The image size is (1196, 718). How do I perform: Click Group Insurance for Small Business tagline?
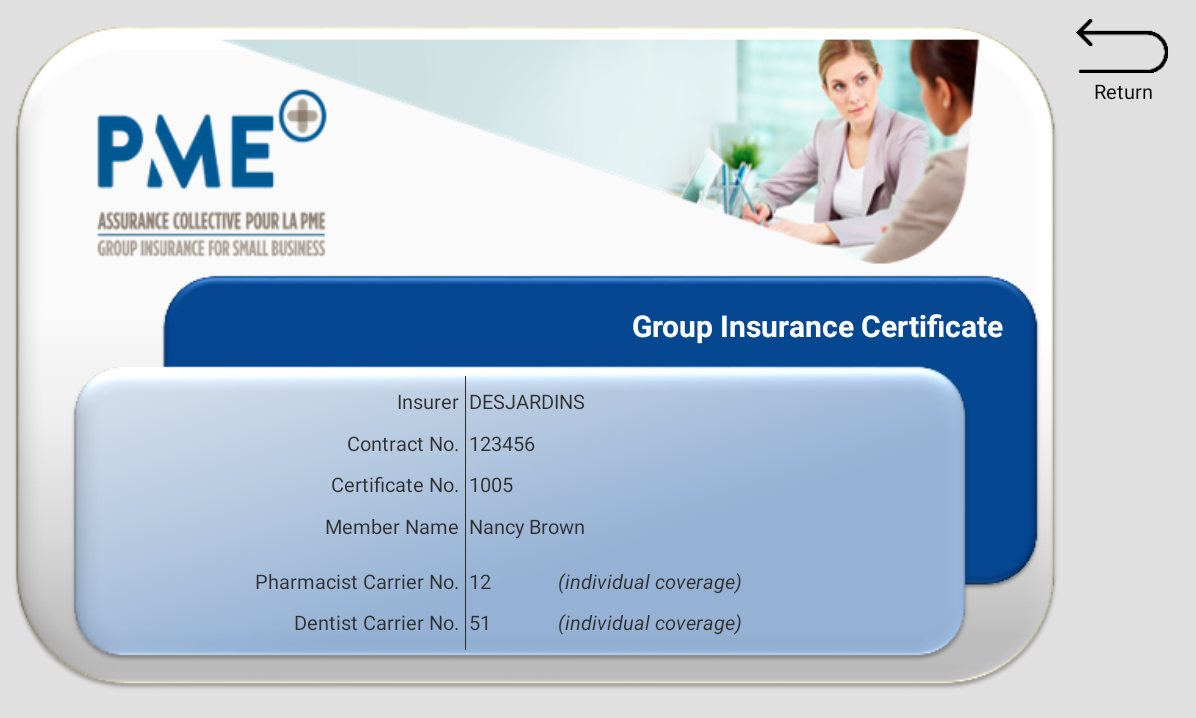click(x=211, y=248)
